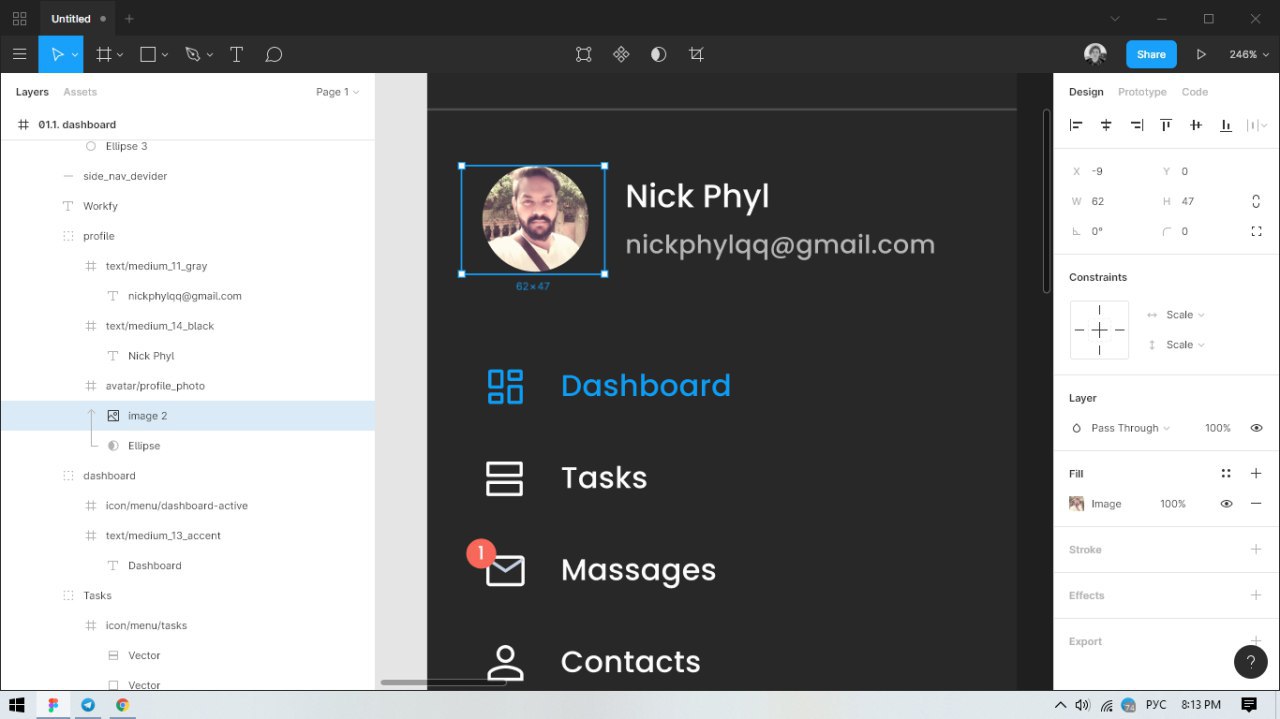Image resolution: width=1280 pixels, height=719 pixels.
Task: Expand the Frame tool dropdown arrow
Action: (x=120, y=55)
